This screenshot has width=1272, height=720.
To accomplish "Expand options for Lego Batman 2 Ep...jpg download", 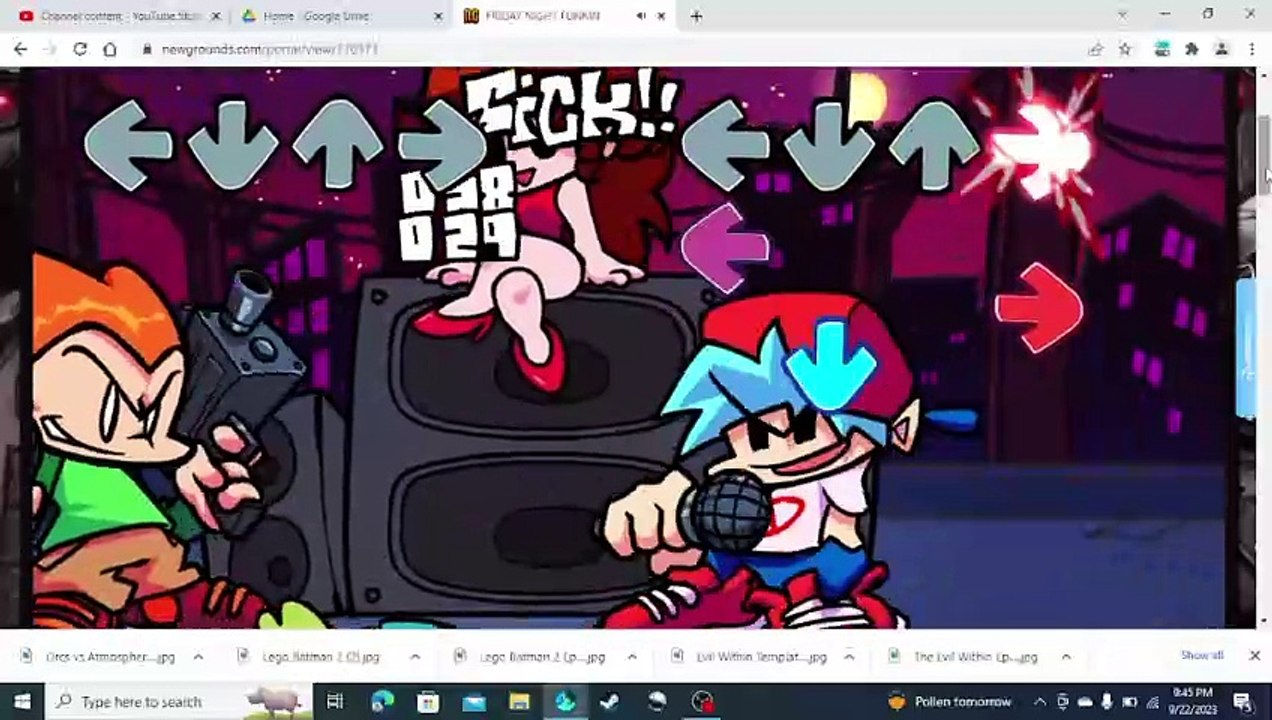I will (632, 657).
